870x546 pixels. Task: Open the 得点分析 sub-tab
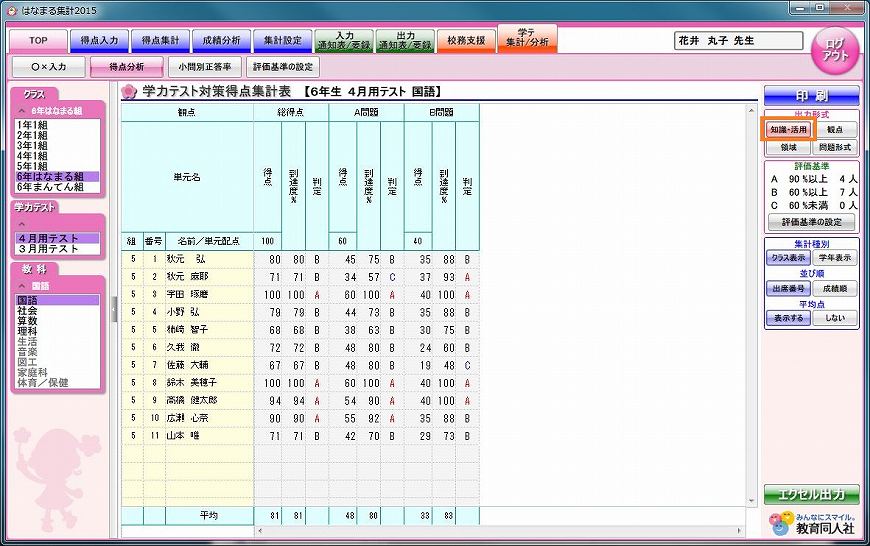[127, 67]
